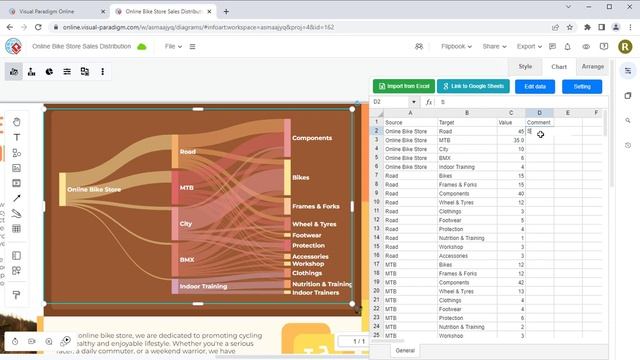The height and width of the screenshot is (360, 640).
Task: Click the hamburger menu next to File
Action: pos(192,47)
